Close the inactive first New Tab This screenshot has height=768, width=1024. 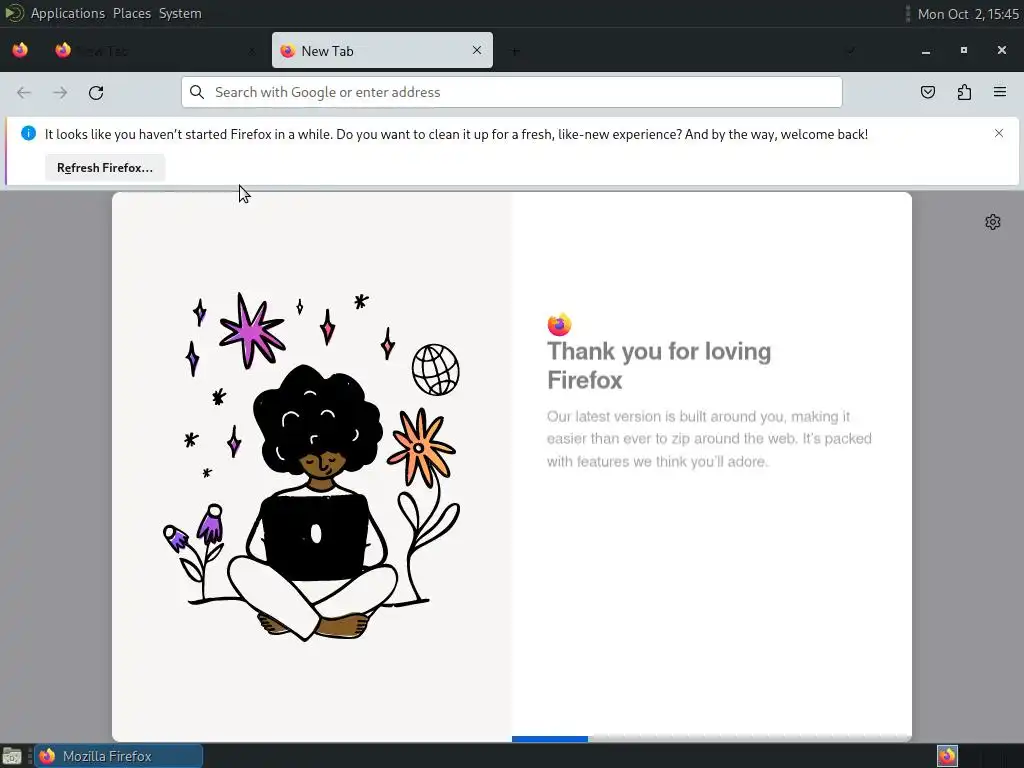252,51
